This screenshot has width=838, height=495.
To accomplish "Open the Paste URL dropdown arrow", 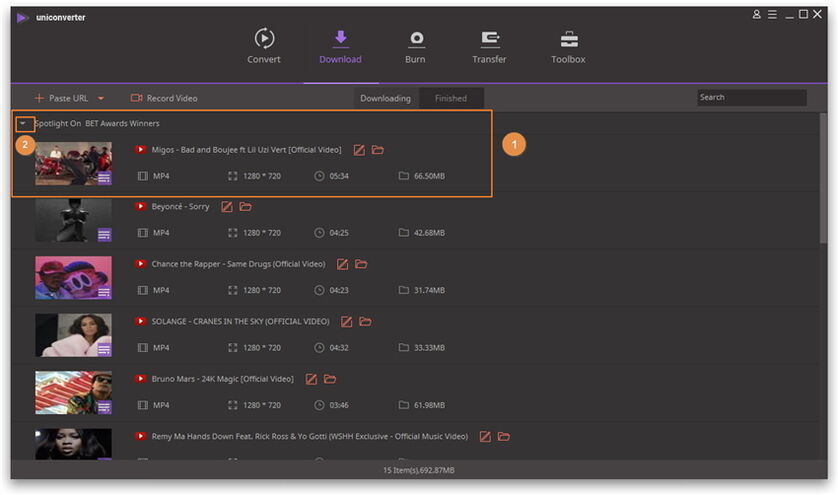I will (101, 98).
